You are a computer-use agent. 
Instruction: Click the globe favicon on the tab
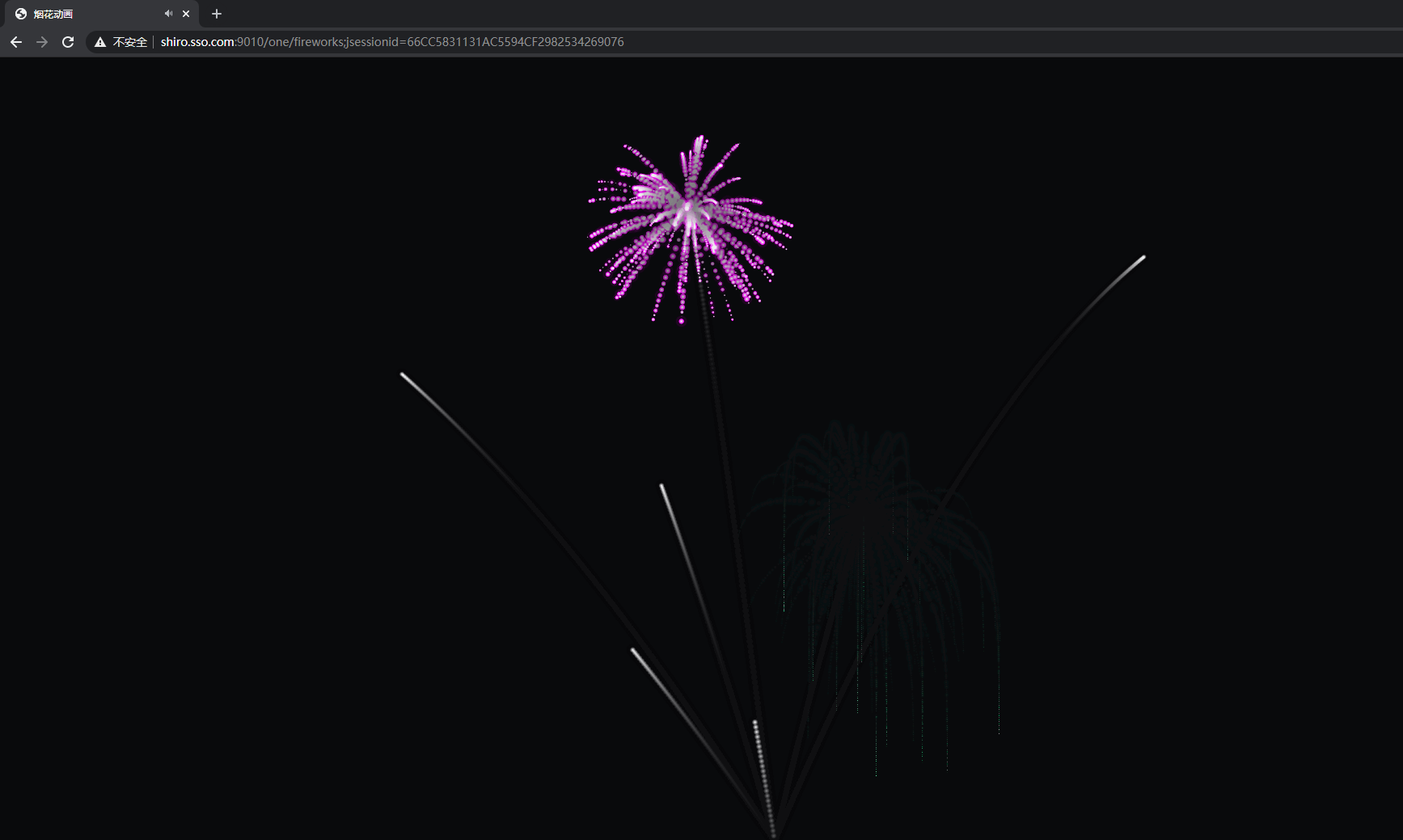[20, 14]
